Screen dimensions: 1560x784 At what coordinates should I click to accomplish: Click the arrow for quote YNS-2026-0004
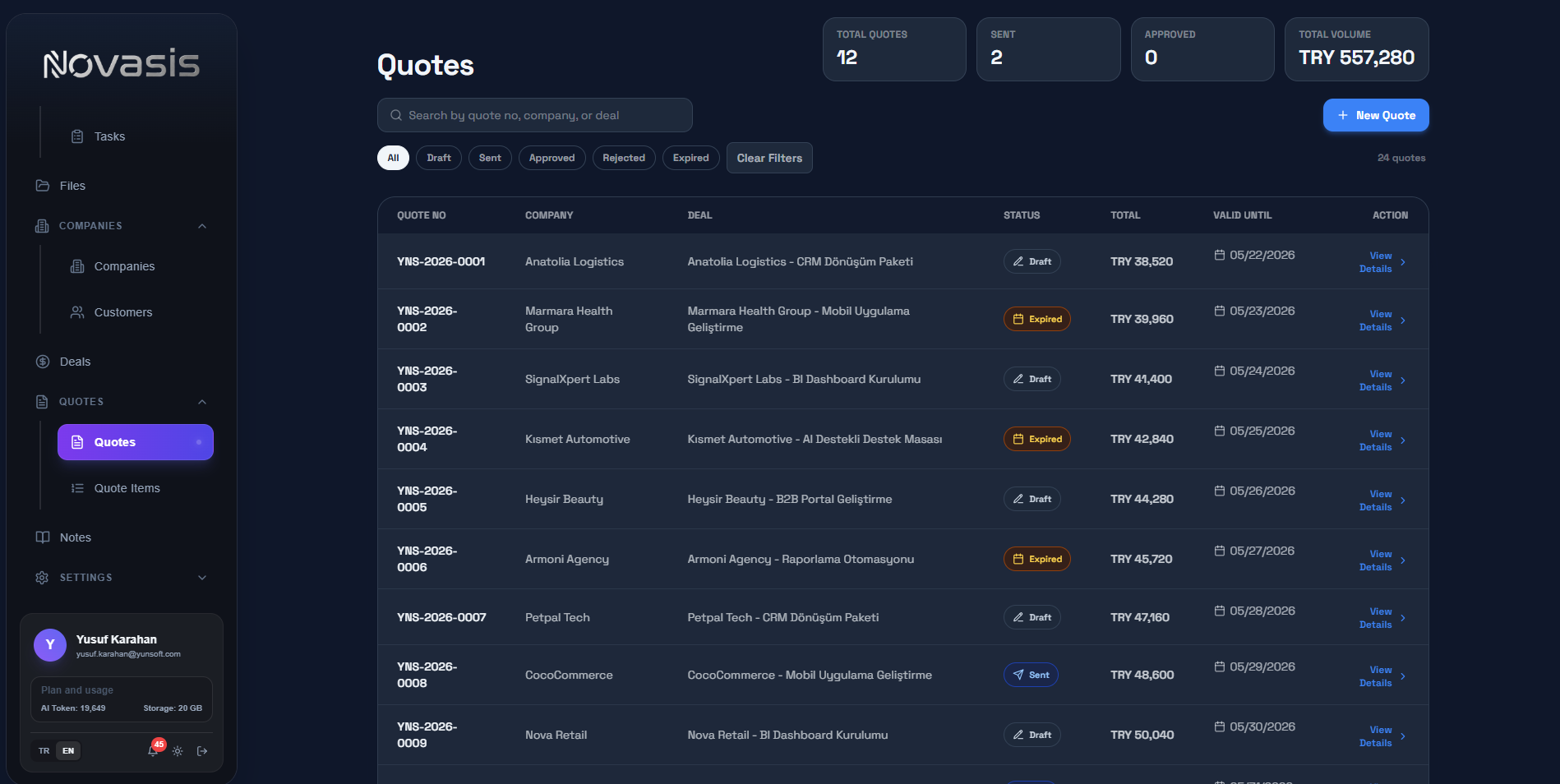[1403, 440]
